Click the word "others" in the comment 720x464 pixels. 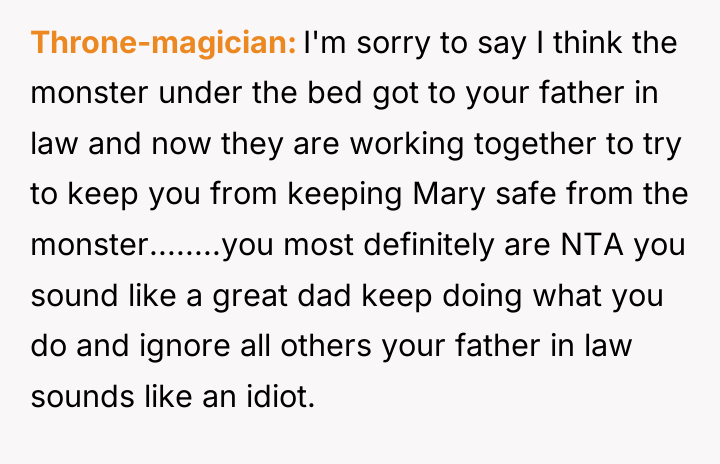point(326,345)
